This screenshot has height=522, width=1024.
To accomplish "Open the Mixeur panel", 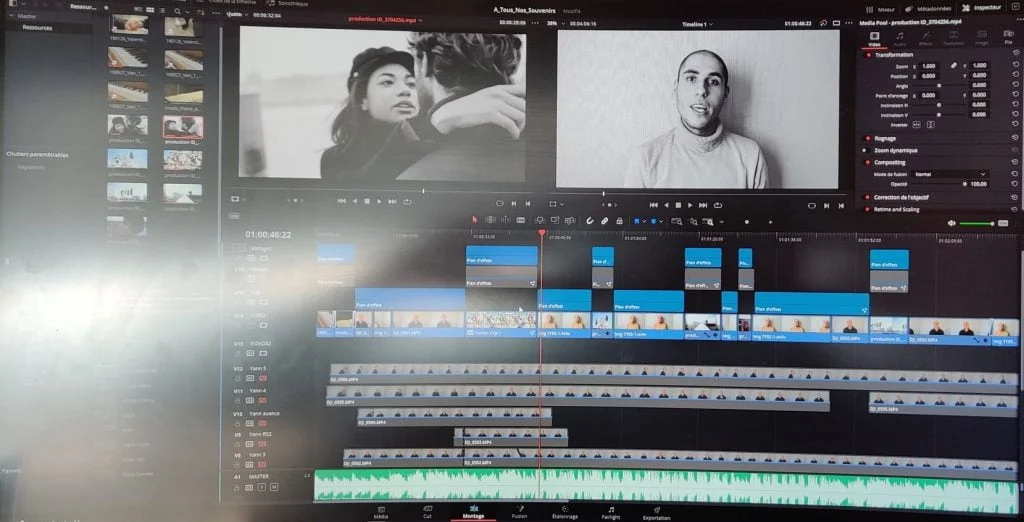I will click(x=881, y=9).
